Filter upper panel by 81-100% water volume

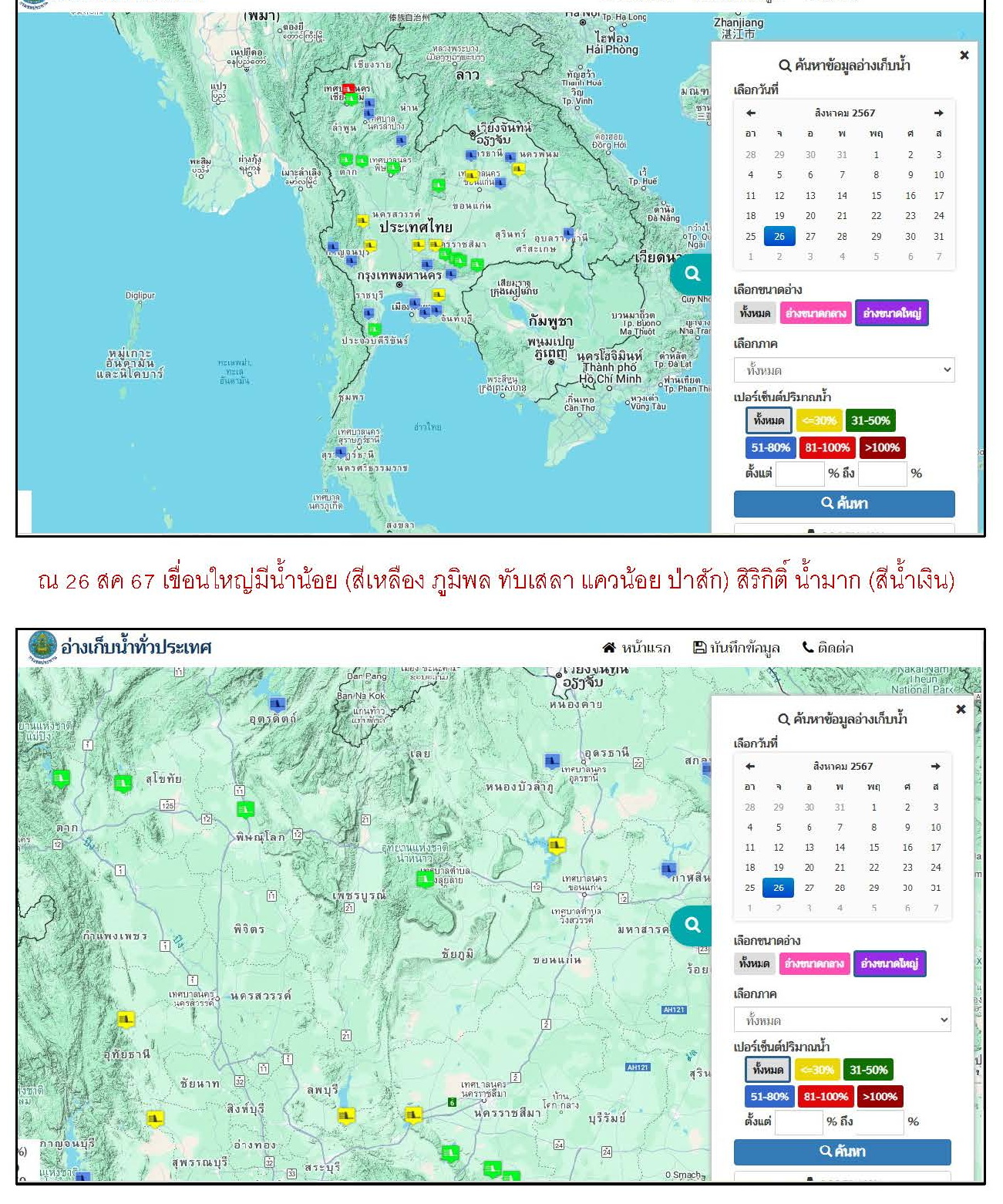pos(827,448)
